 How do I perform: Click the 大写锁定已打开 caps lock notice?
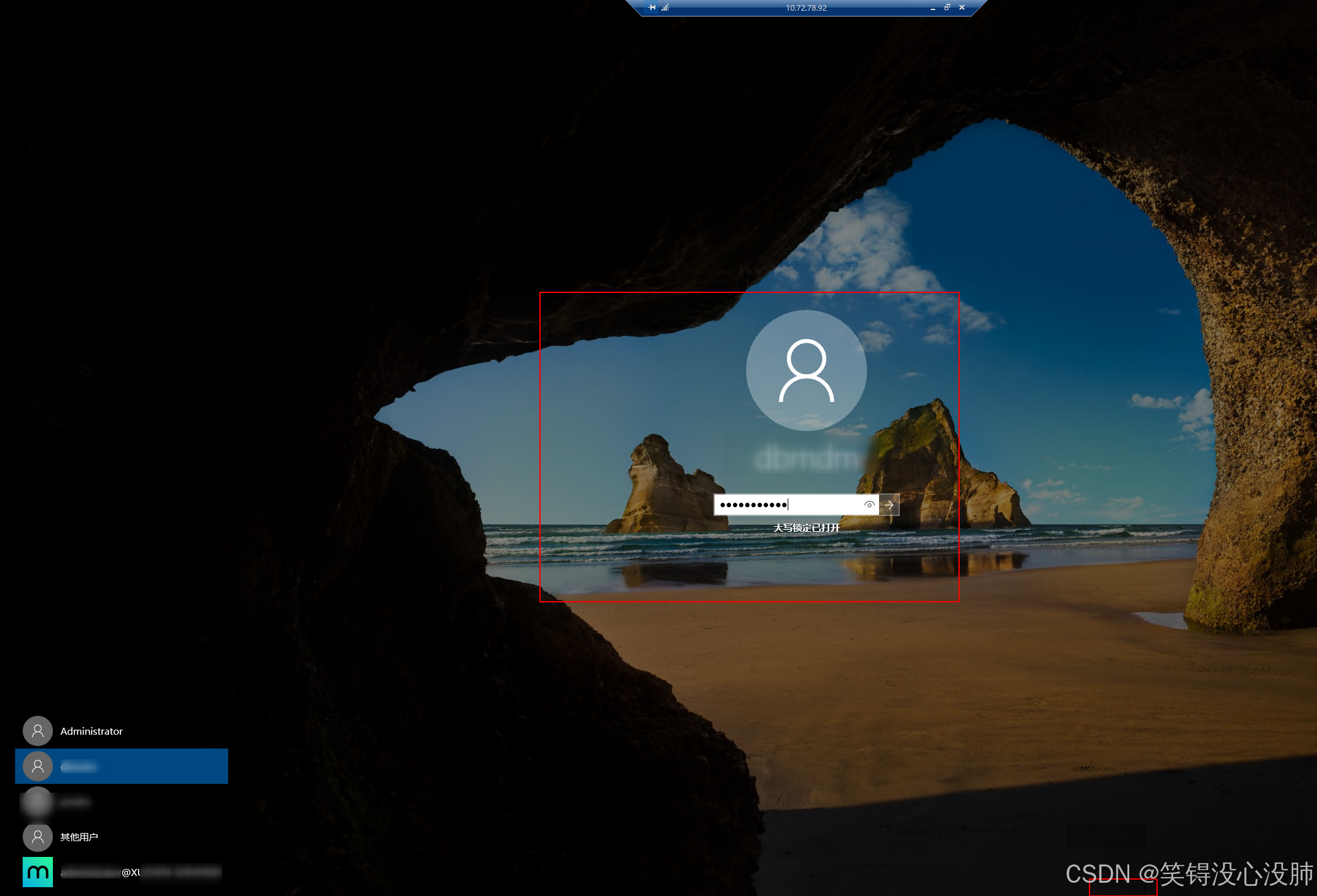[807, 527]
